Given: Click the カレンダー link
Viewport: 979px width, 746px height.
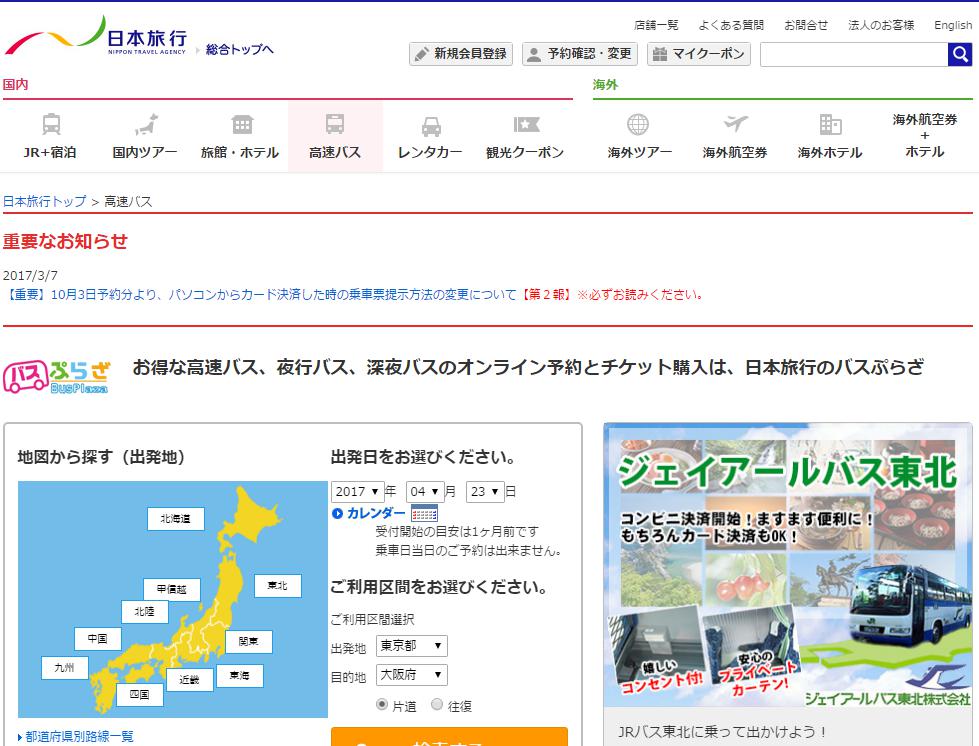Looking at the screenshot, I should (x=376, y=513).
